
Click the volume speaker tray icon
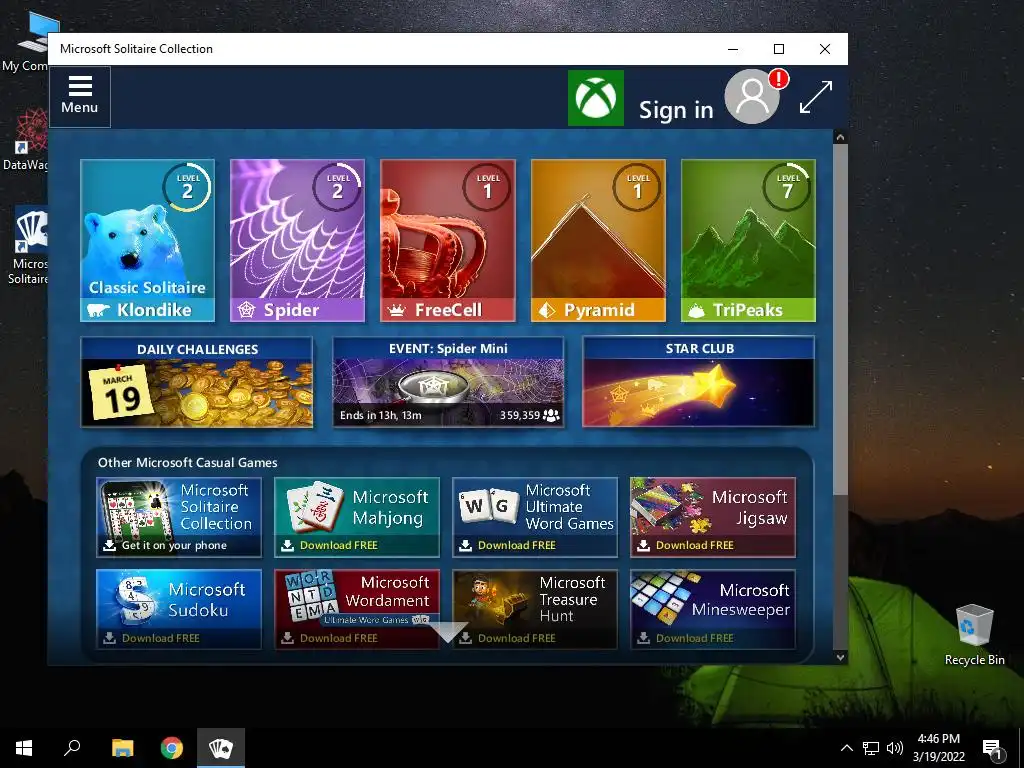click(895, 748)
